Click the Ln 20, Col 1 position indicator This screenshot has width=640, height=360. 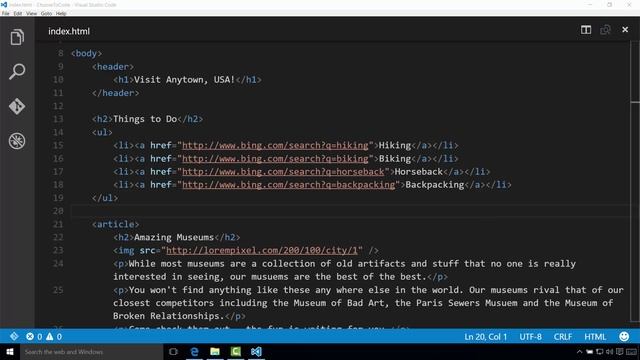tap(485, 337)
